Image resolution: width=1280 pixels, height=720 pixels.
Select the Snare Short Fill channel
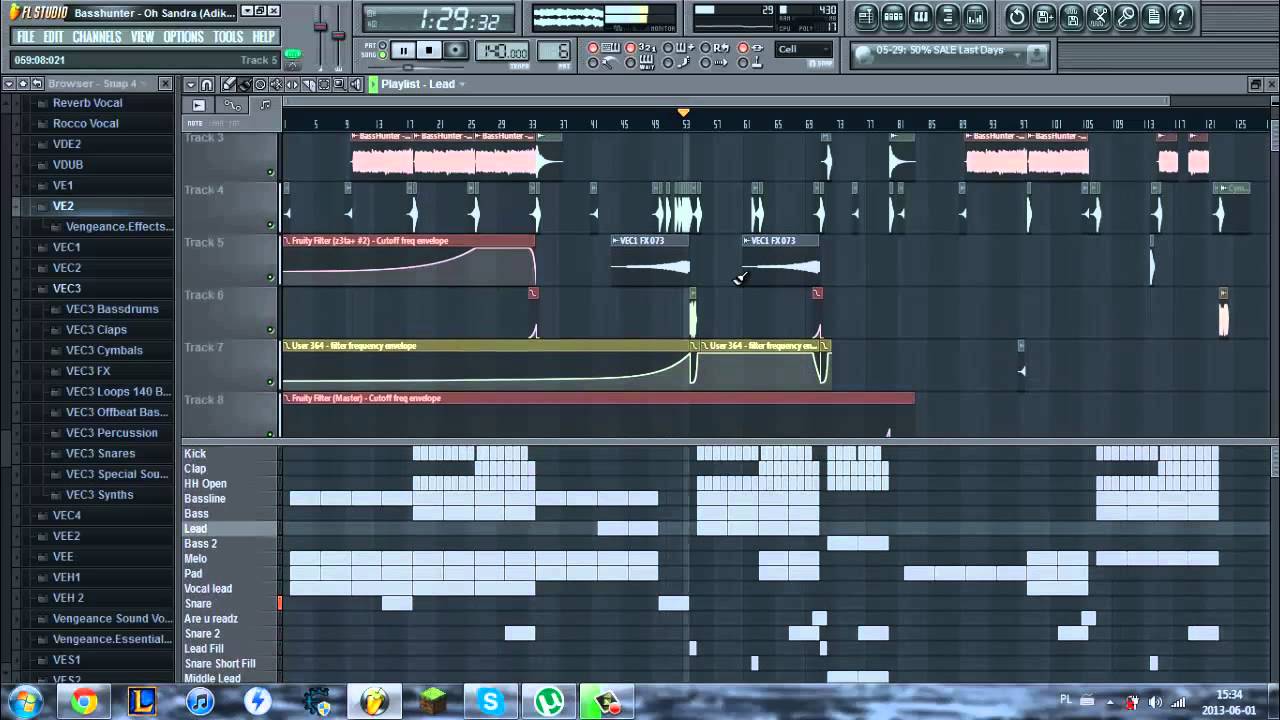pos(220,664)
